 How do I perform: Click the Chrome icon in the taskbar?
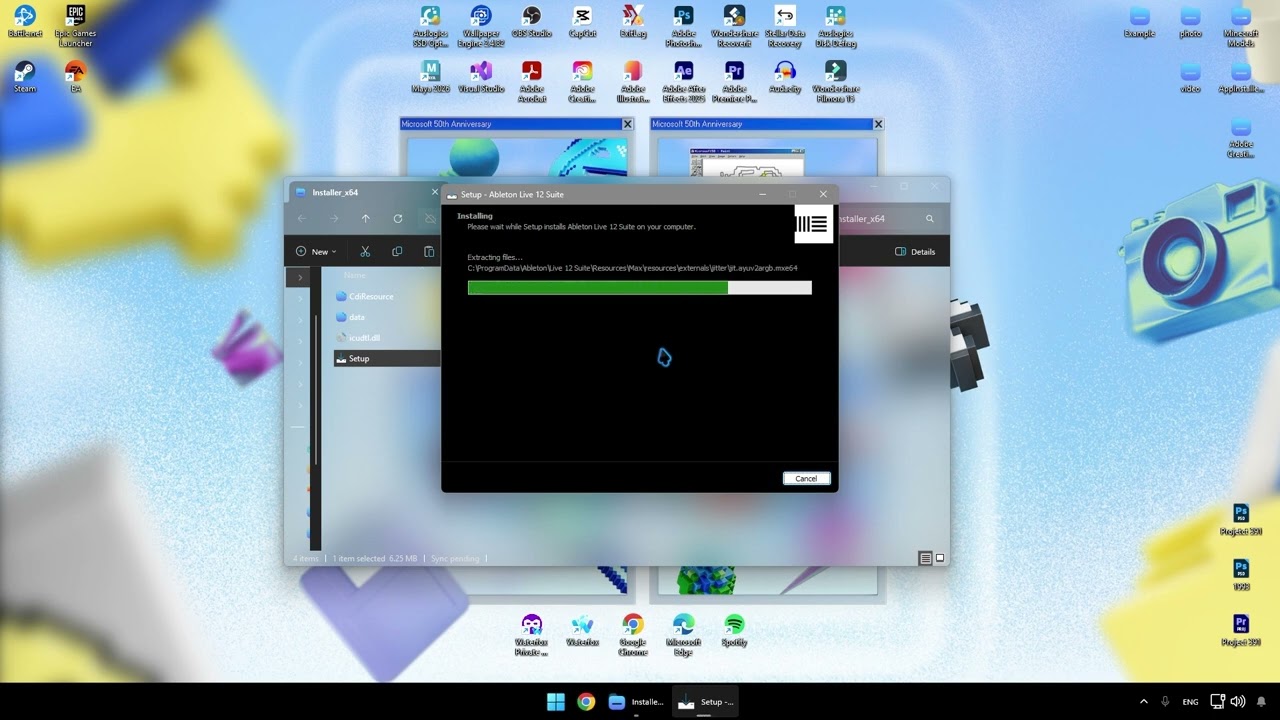586,702
